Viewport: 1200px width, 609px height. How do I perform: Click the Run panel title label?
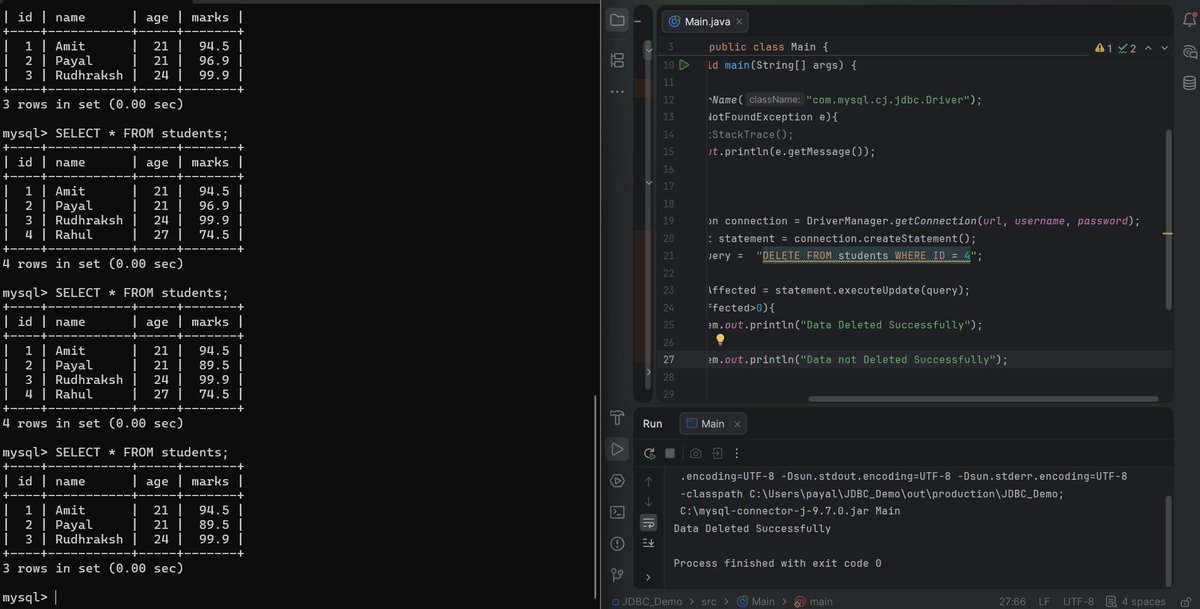click(652, 424)
